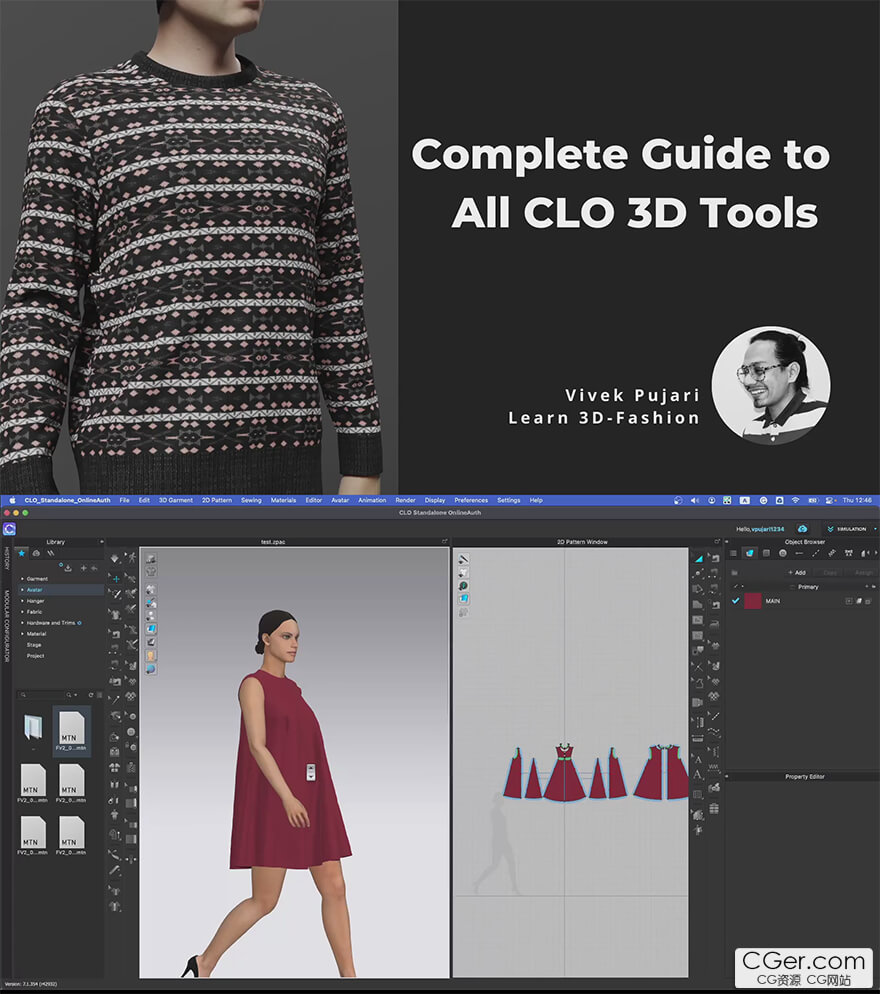Screen dimensions: 880x994
Task: Select the iron steam tool in 2D toolbar
Action: [715, 624]
